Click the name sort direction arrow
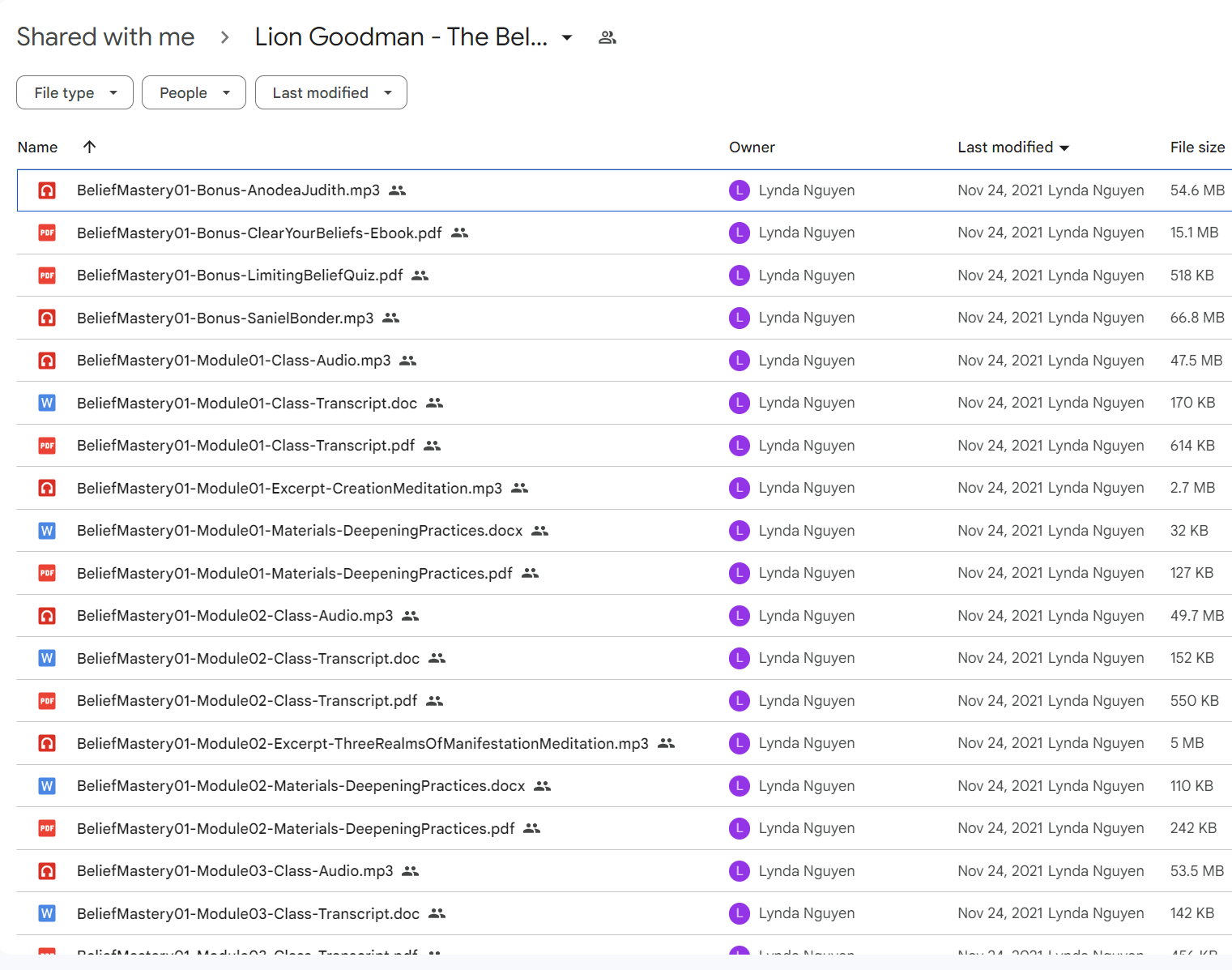1232x970 pixels. (x=90, y=147)
